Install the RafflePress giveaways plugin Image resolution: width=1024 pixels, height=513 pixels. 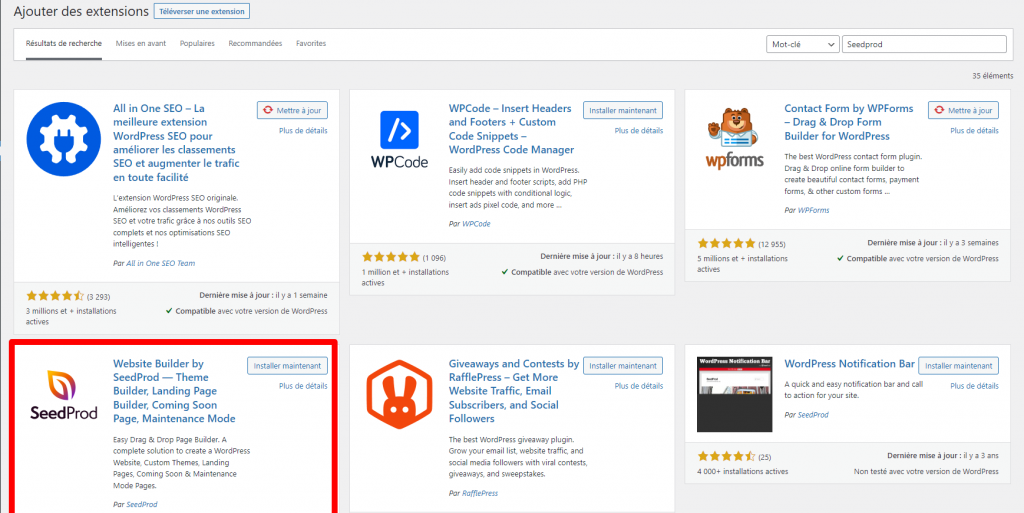click(623, 366)
